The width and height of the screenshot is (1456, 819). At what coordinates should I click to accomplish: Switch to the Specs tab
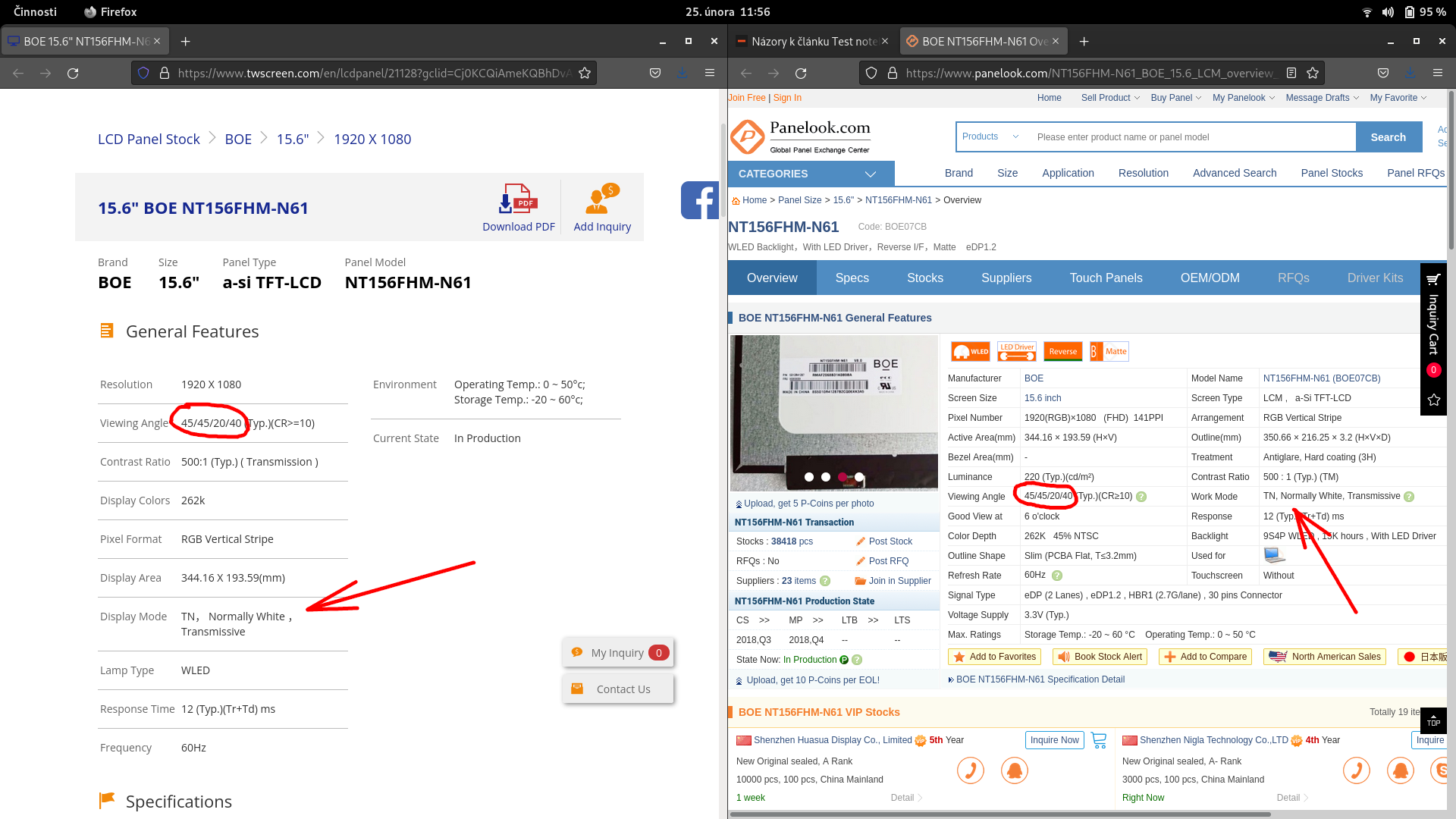tap(852, 278)
